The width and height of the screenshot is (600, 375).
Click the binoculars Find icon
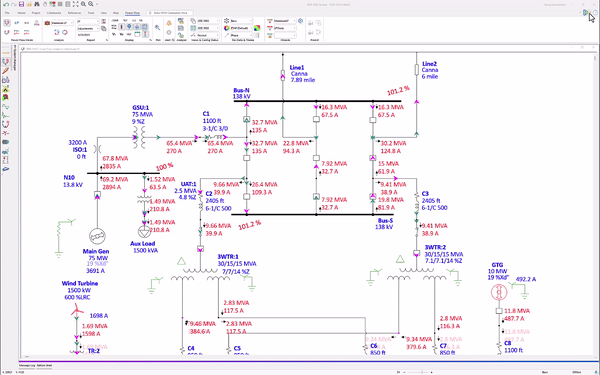(37, 4)
